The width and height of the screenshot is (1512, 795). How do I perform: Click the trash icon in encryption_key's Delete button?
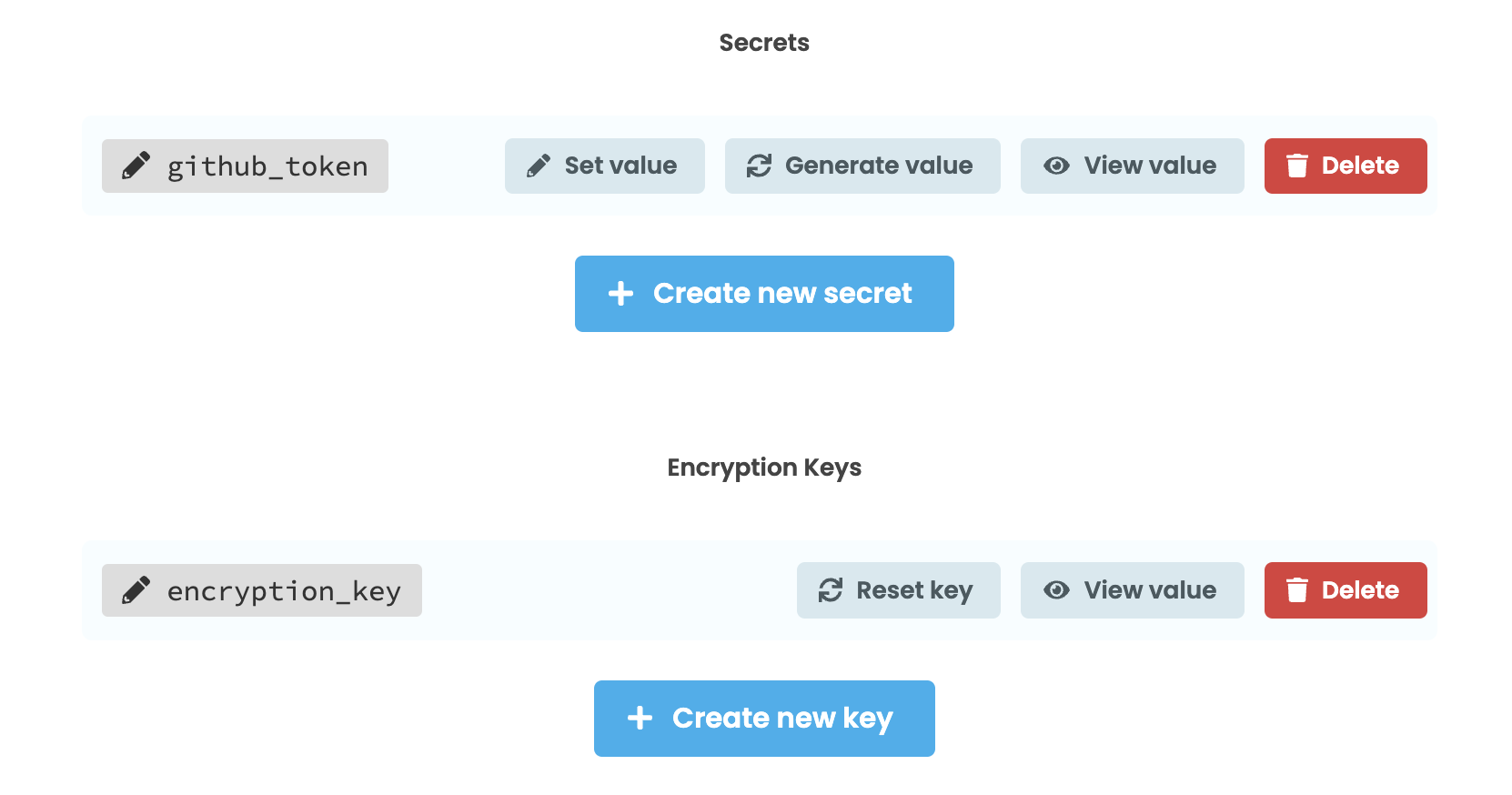[1295, 589]
